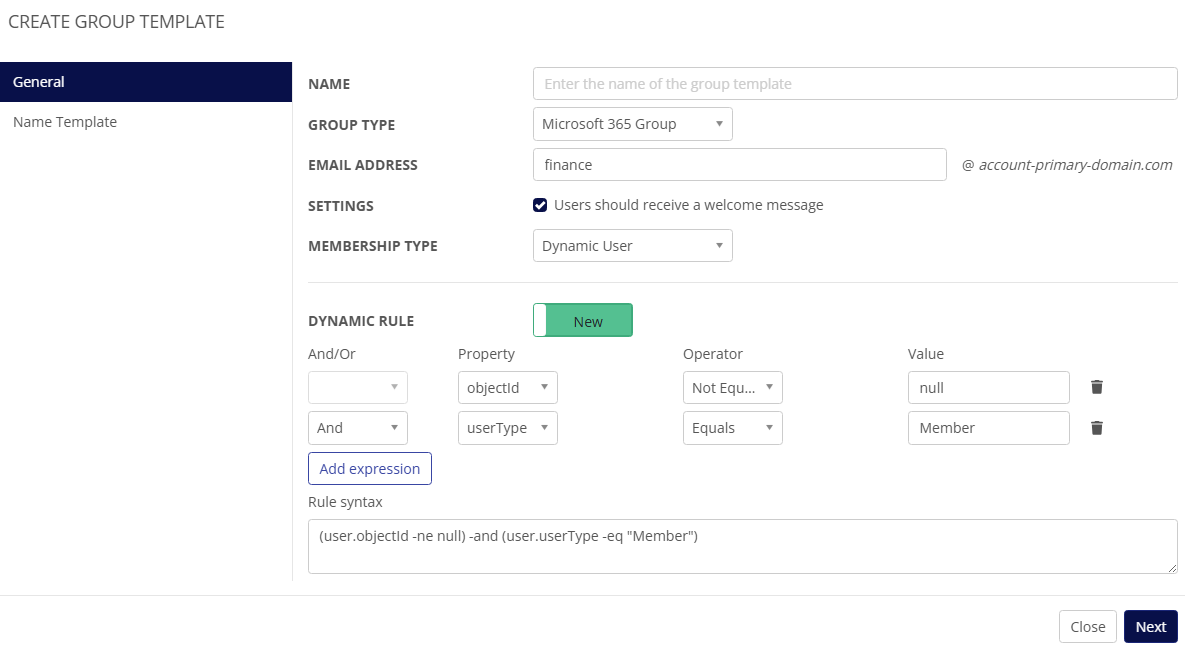Image resolution: width=1185 pixels, height=652 pixels.
Task: Change the userType property dropdown
Action: coord(507,428)
